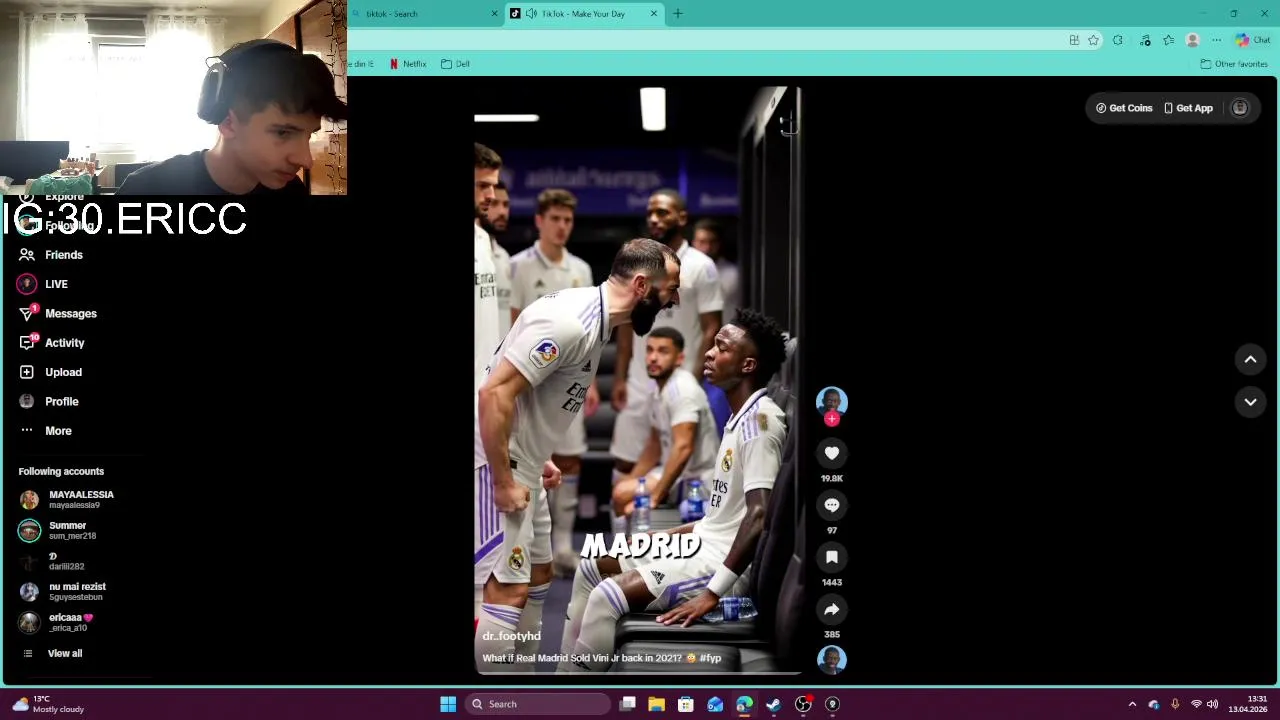This screenshot has height=720, width=1280.
Task: Click Get Coins button
Action: pyautogui.click(x=1124, y=108)
